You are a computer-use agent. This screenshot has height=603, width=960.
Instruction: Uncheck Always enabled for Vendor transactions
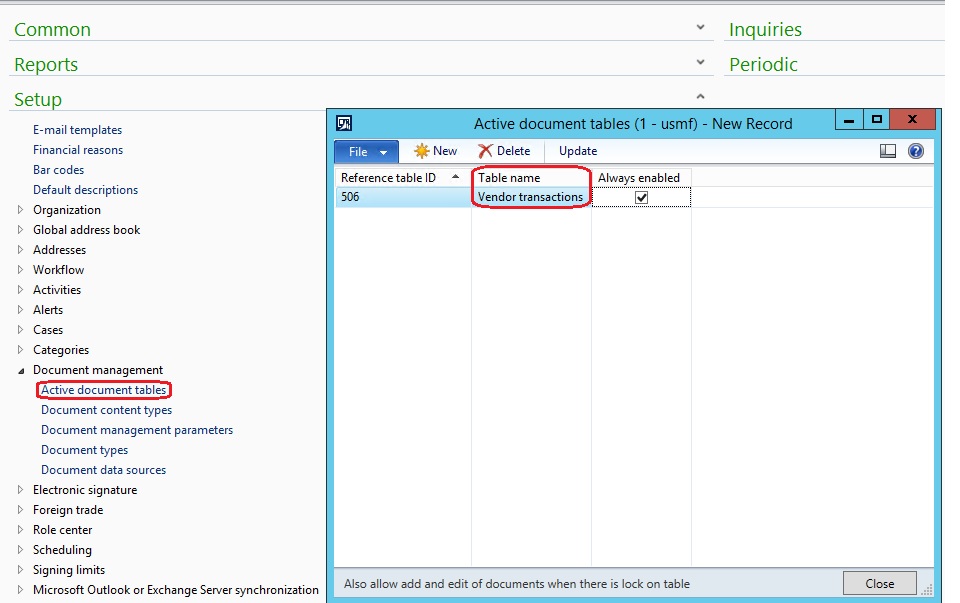pos(641,198)
